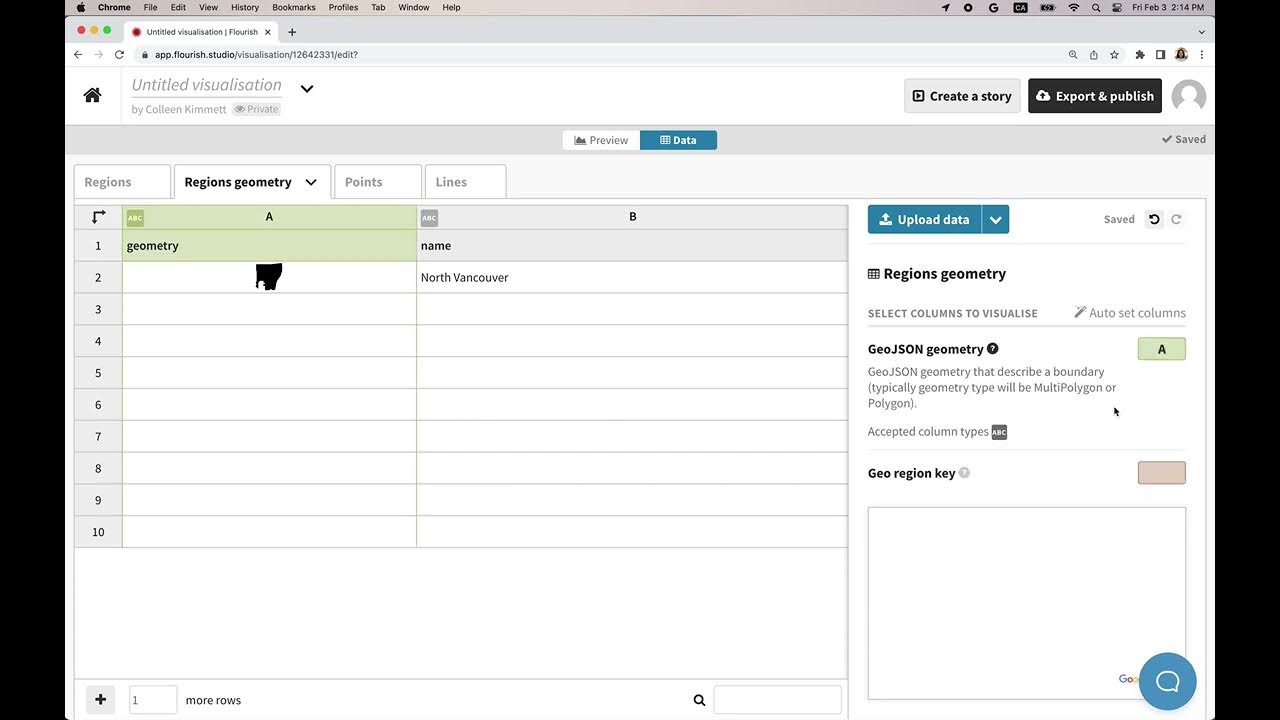Click GeoJSON geometry column A field

(x=1162, y=349)
